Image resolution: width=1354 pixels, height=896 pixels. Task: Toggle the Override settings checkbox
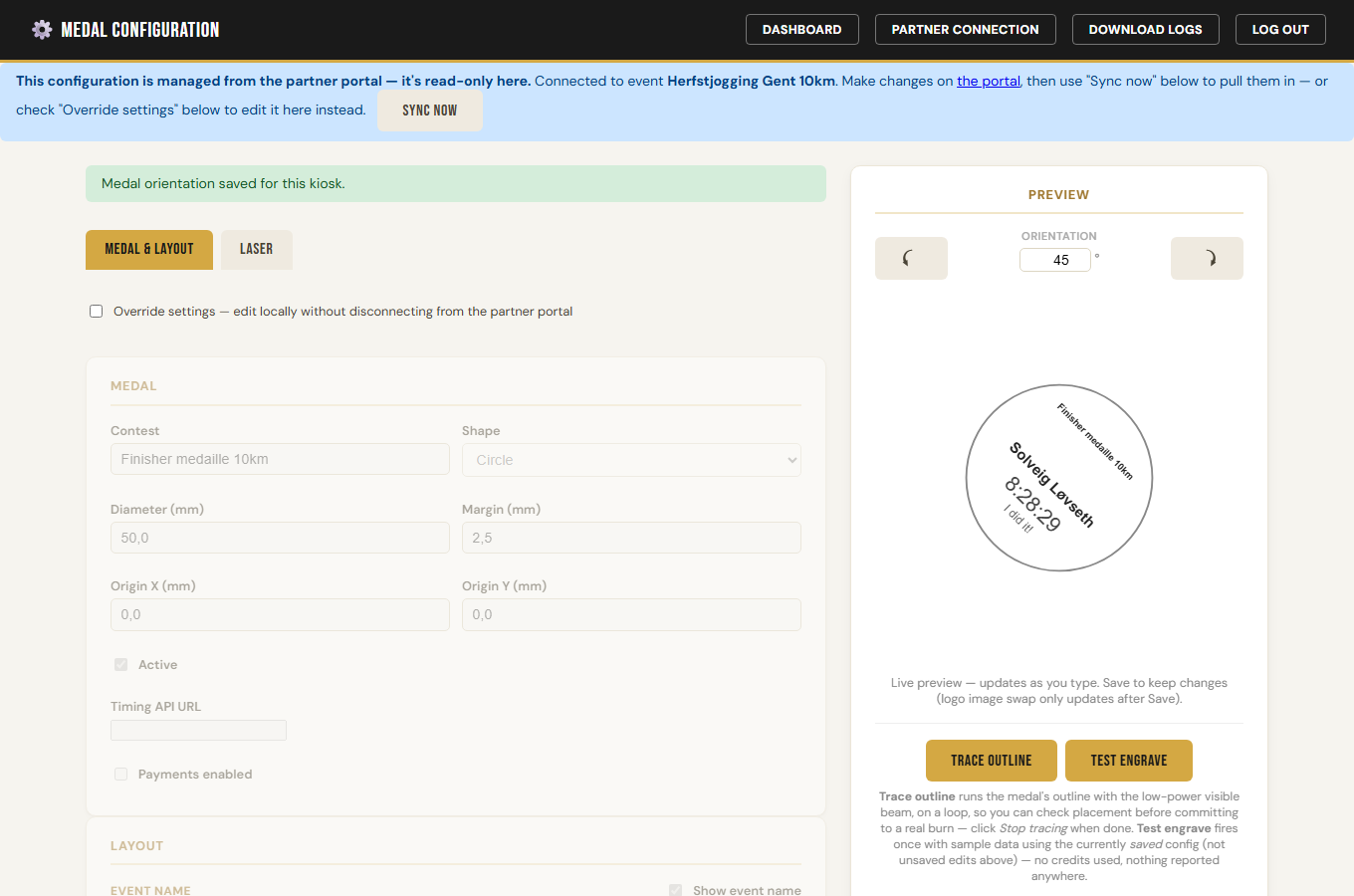pyautogui.click(x=97, y=311)
